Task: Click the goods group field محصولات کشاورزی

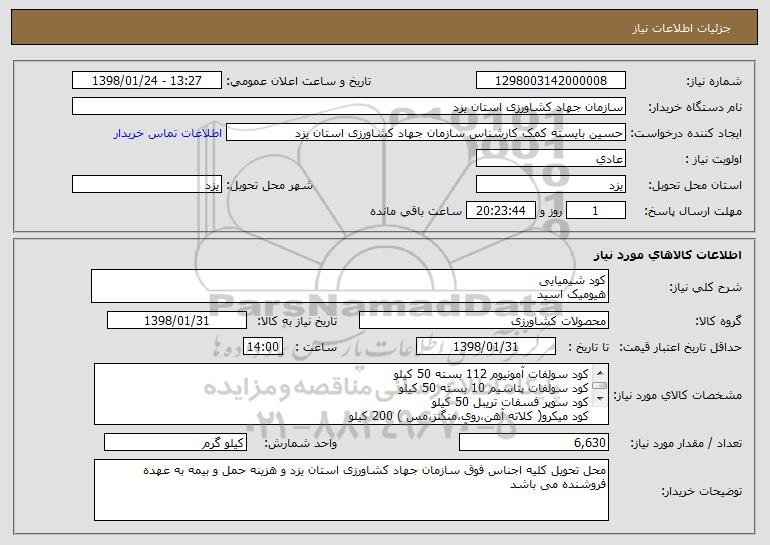Action: (484, 320)
